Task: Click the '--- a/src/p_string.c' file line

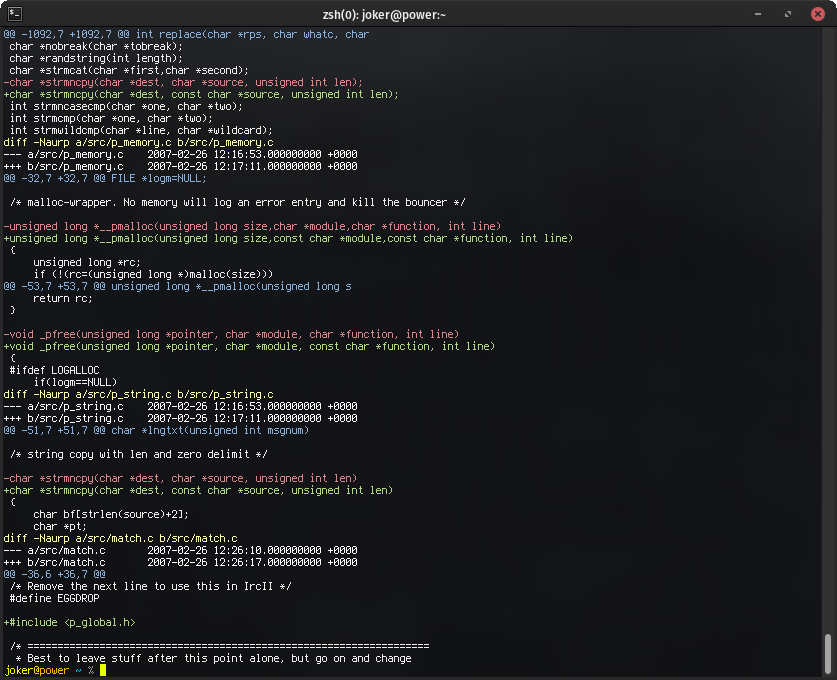Action: point(180,407)
